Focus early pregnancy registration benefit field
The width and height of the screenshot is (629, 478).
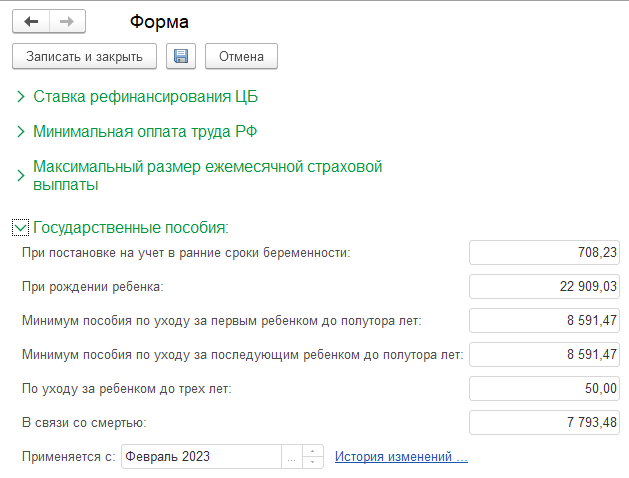[x=546, y=253]
